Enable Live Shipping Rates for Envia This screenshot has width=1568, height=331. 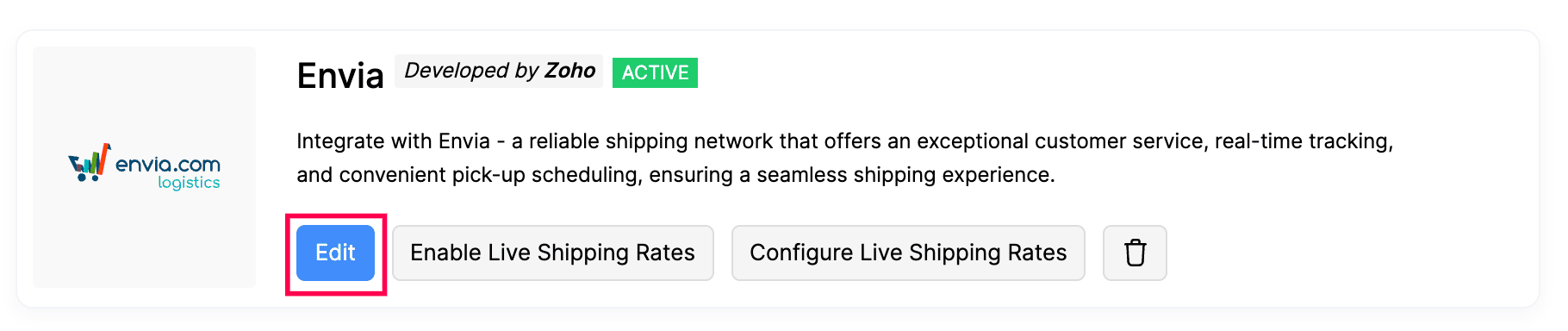tap(552, 253)
